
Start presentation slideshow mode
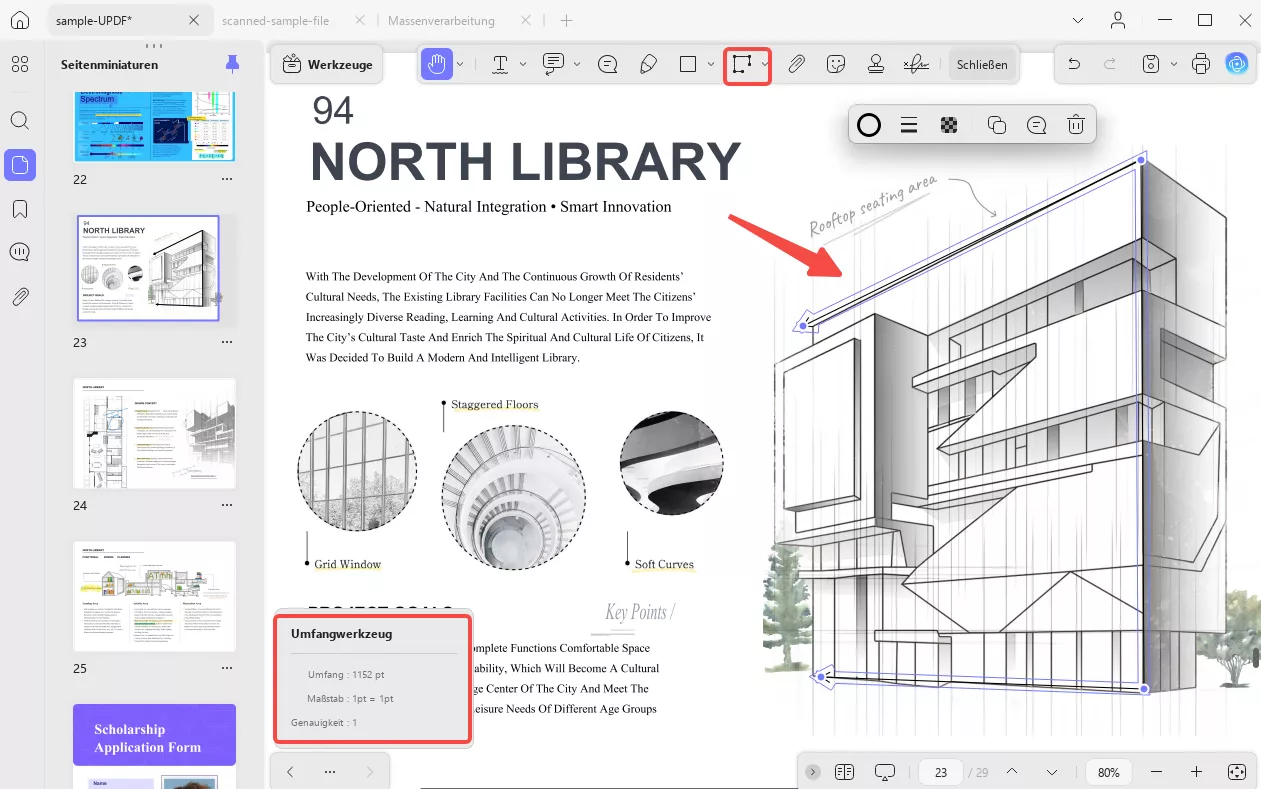(x=884, y=772)
